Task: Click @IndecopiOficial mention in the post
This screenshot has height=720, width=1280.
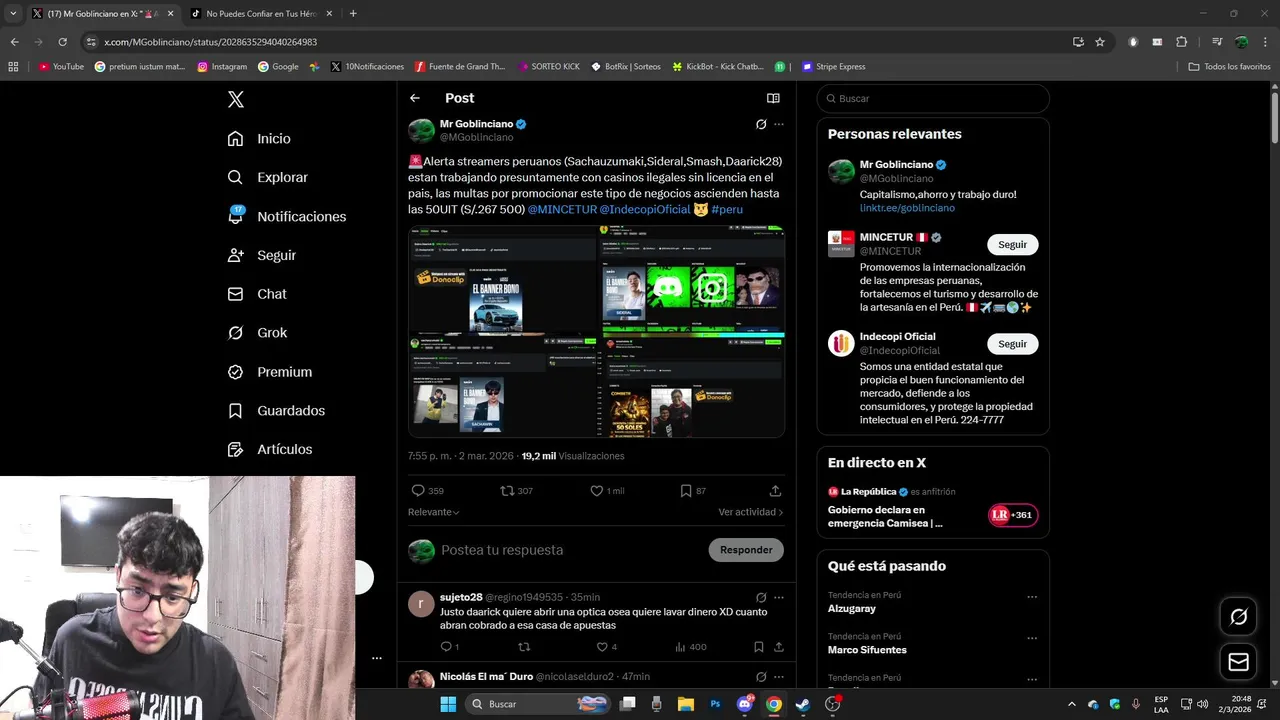Action: coord(645,209)
